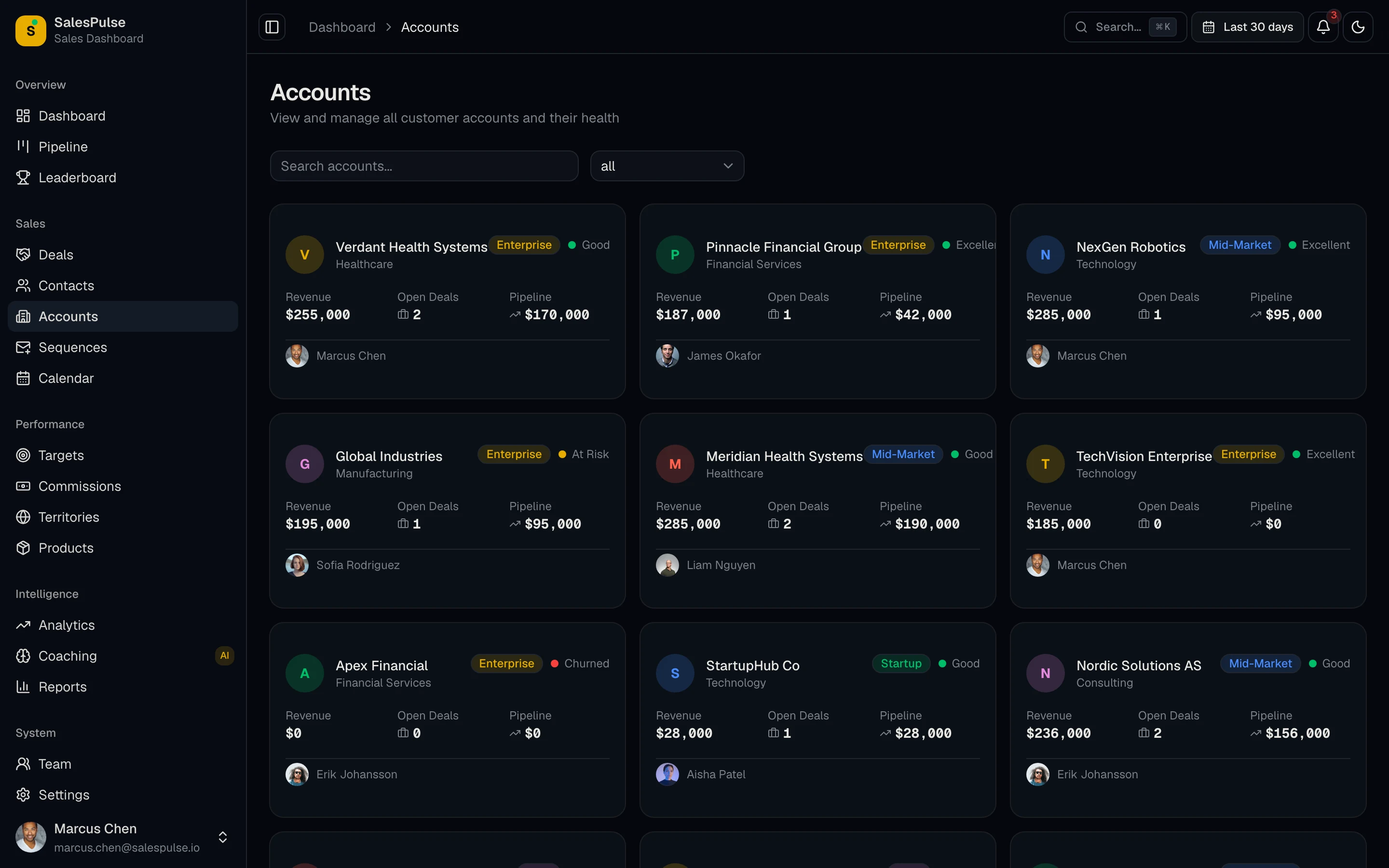Click the Reports bar chart icon

[x=23, y=687]
